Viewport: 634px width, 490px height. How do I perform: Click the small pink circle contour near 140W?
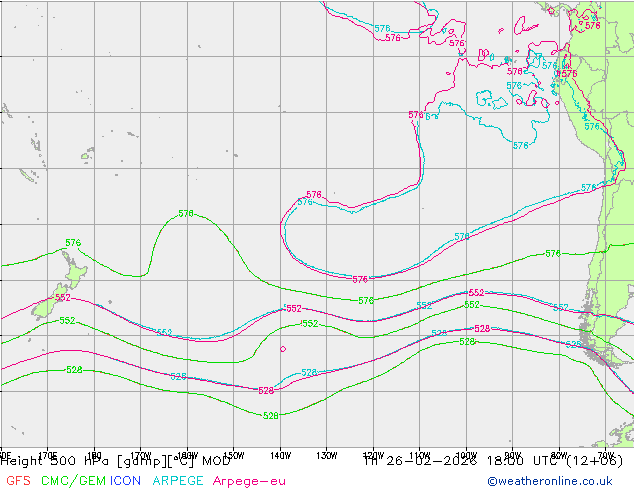click(x=283, y=349)
